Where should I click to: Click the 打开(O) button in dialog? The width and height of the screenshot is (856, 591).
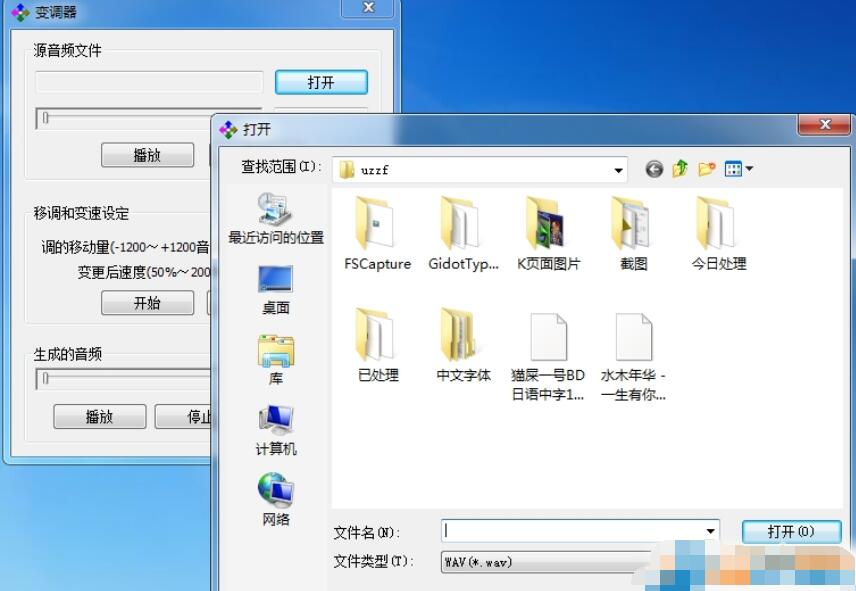[x=791, y=532]
